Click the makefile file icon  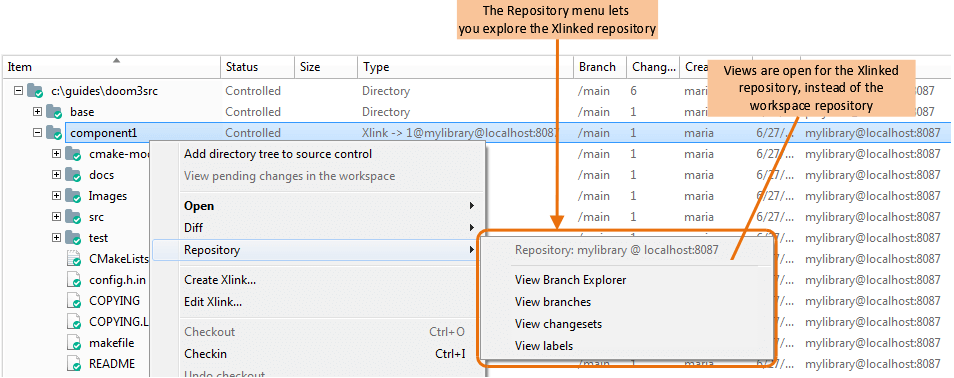(74, 343)
